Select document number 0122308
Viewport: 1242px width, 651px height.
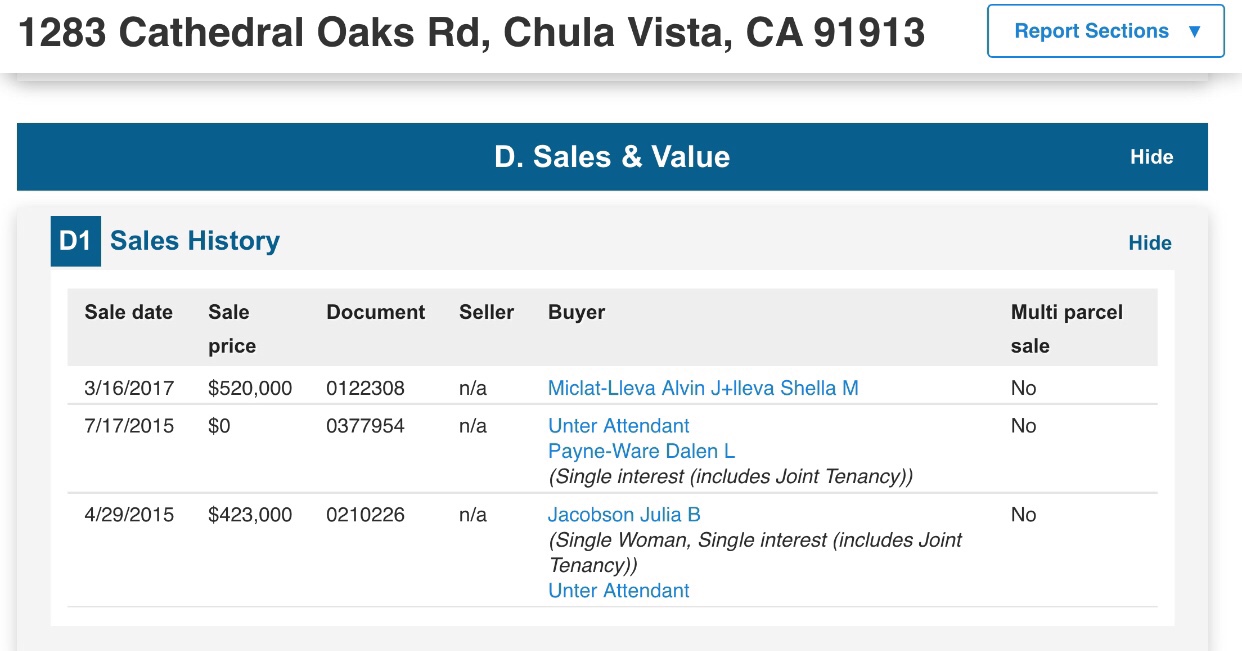(x=365, y=388)
